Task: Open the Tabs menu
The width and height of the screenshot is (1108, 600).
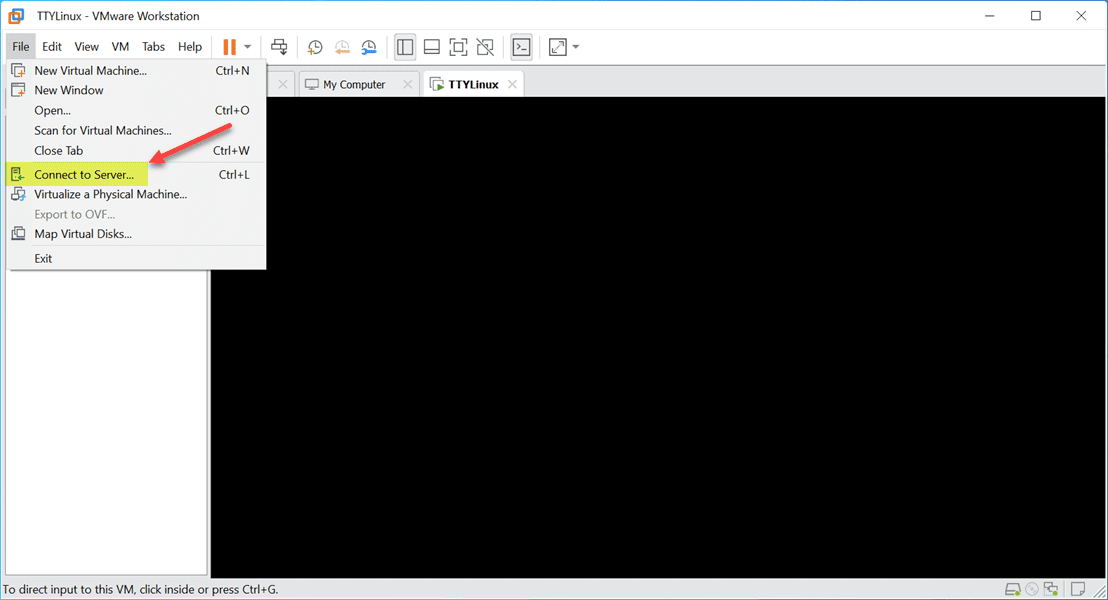Action: tap(153, 47)
